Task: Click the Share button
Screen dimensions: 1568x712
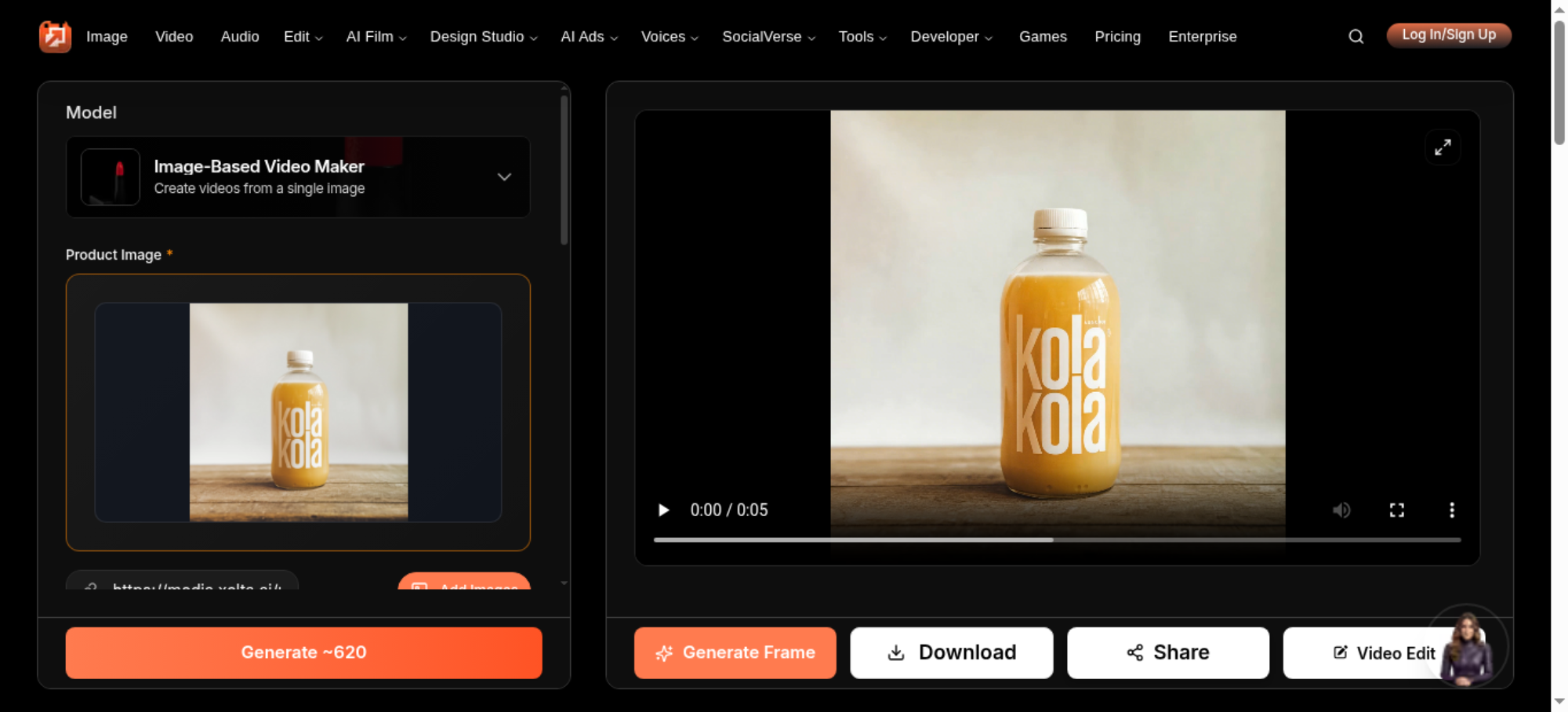Action: 1168,652
